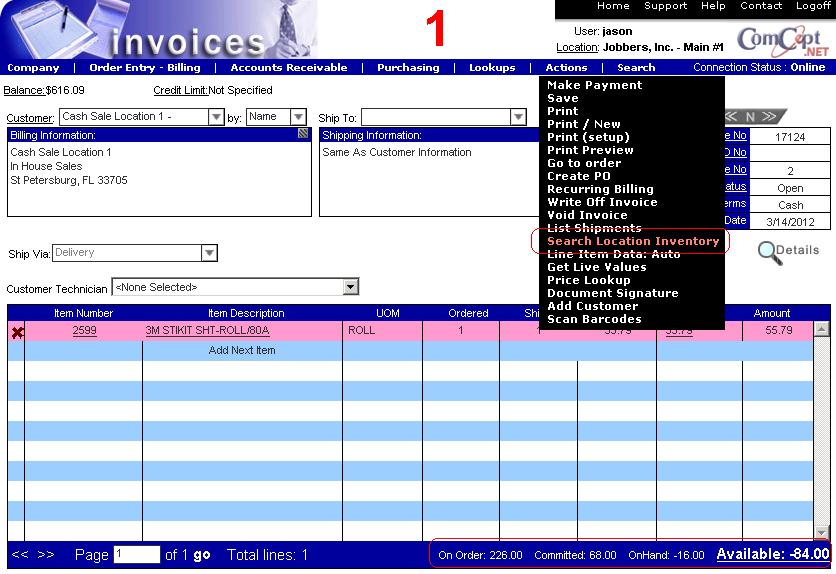Image resolution: width=836 pixels, height=574 pixels.
Task: Click the Details magnifying glass icon
Action: 770,251
